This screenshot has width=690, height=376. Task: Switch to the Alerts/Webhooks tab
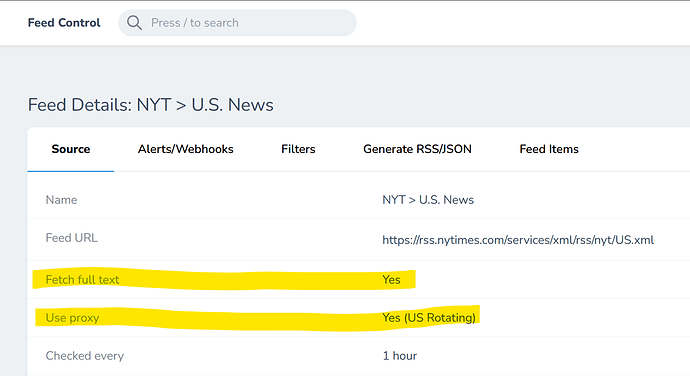click(x=186, y=149)
